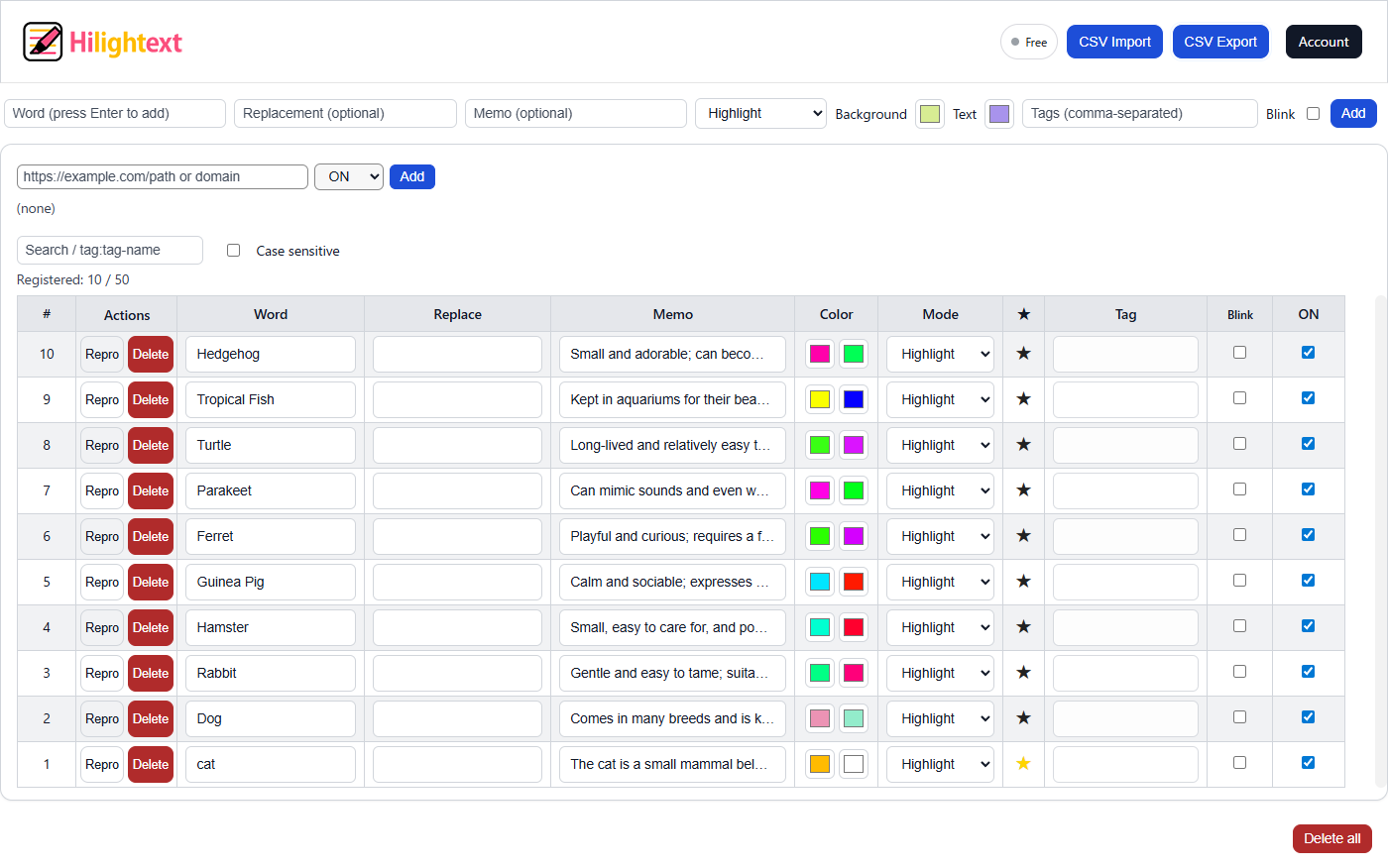The image size is (1388, 868).
Task: Enable Blink for the Parakeet row
Action: click(1239, 489)
